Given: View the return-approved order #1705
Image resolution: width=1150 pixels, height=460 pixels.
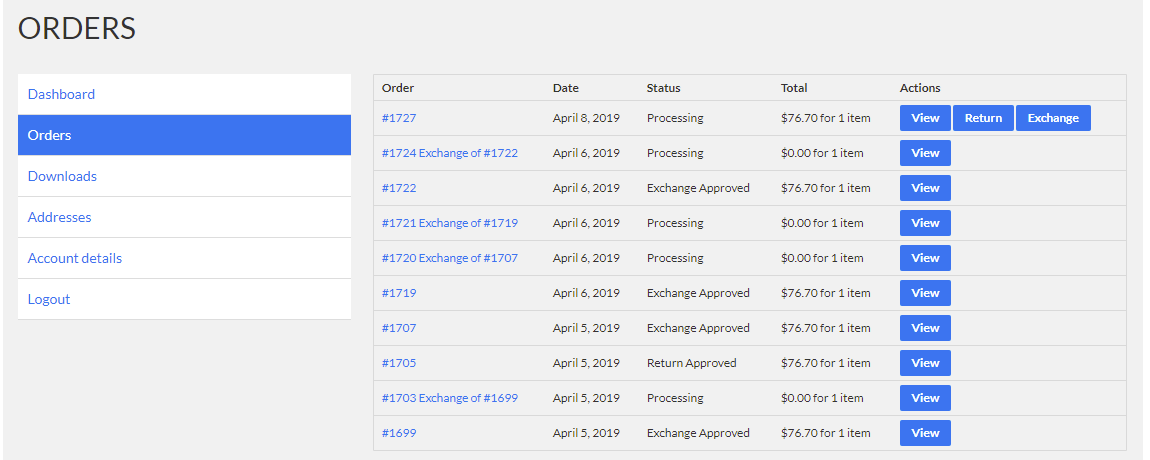Looking at the screenshot, I should click(x=925, y=363).
